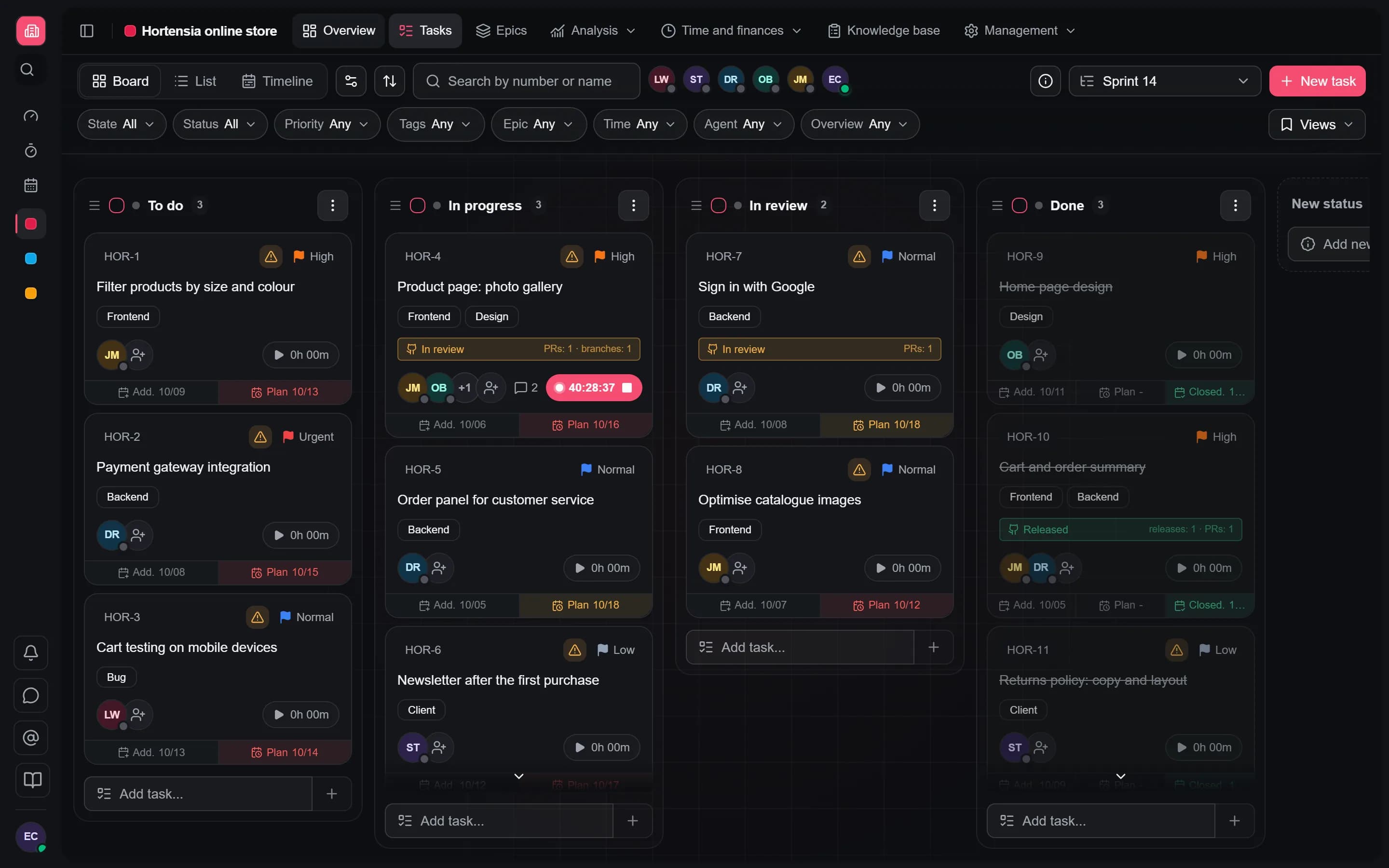Select the orange project swatch in the sidebar

point(31,293)
